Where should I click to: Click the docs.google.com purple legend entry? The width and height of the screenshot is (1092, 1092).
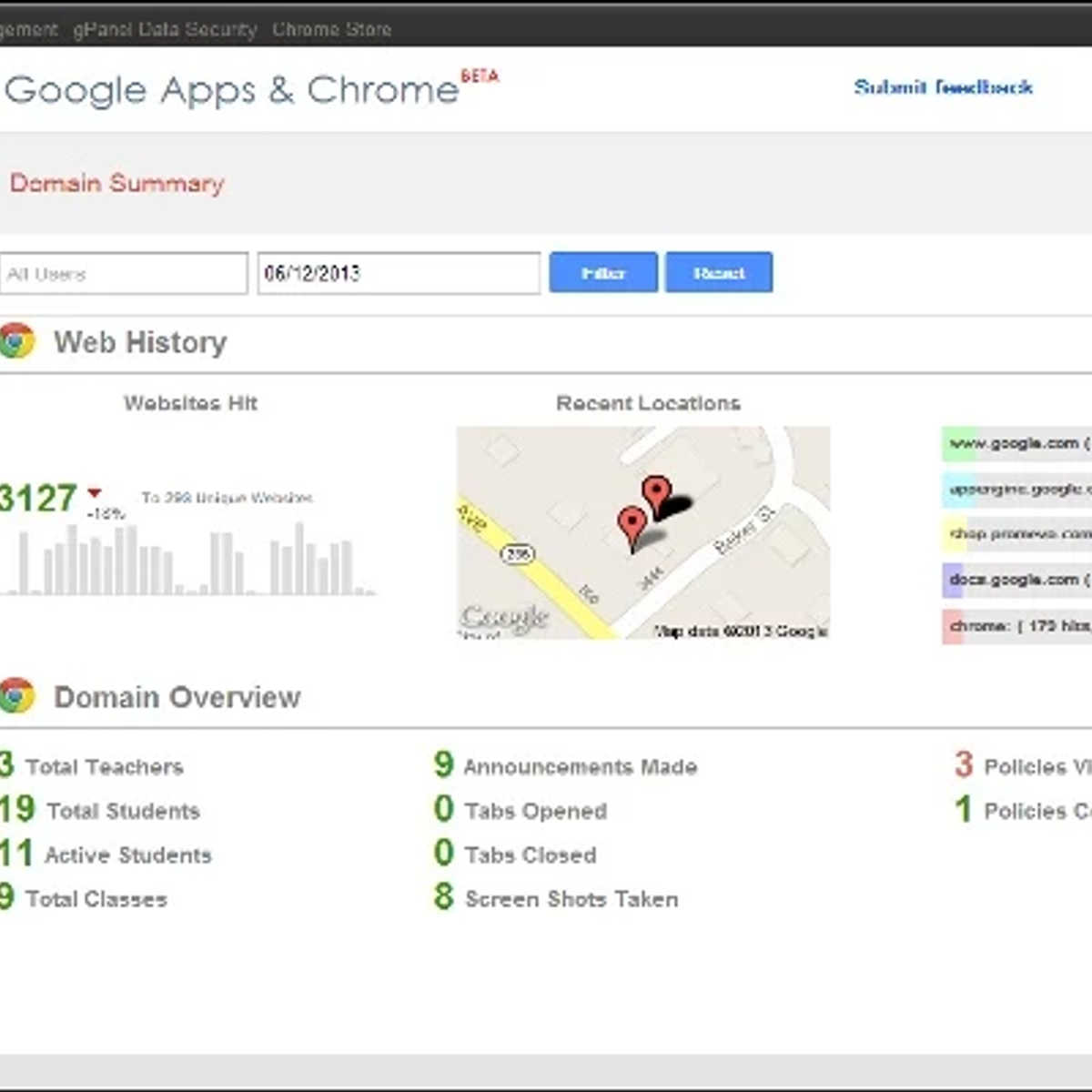[x=1016, y=580]
